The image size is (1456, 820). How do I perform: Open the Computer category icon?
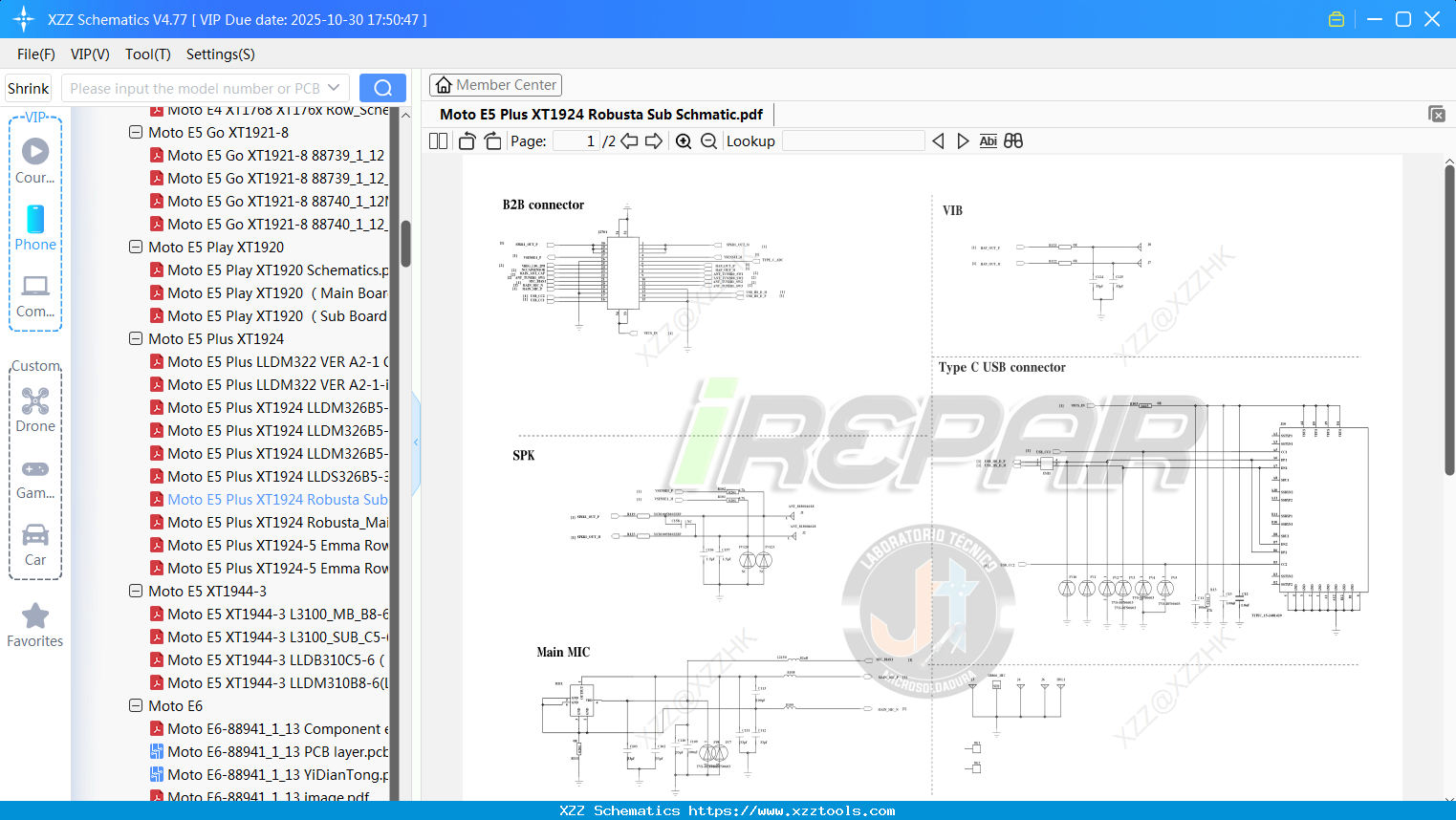(x=35, y=296)
